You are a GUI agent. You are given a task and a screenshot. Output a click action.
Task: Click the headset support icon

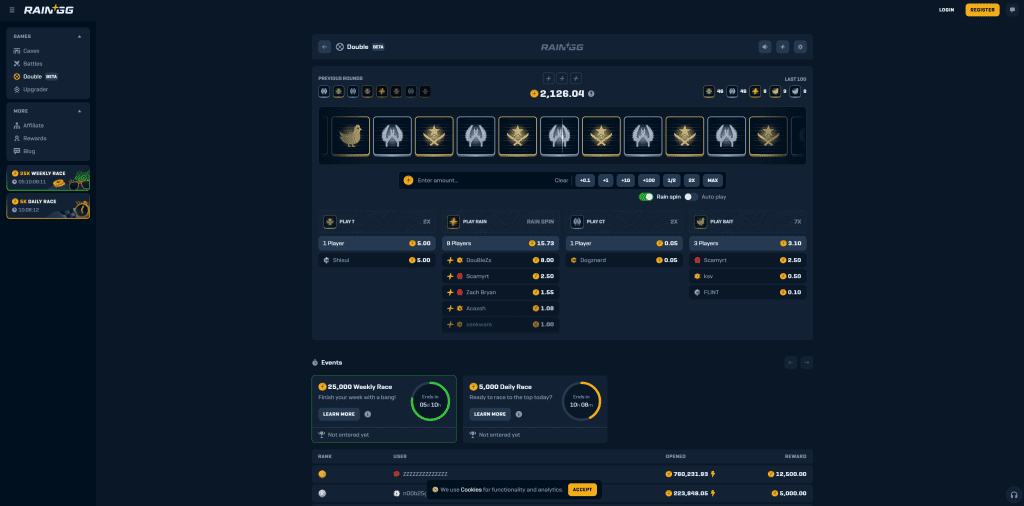[1014, 494]
